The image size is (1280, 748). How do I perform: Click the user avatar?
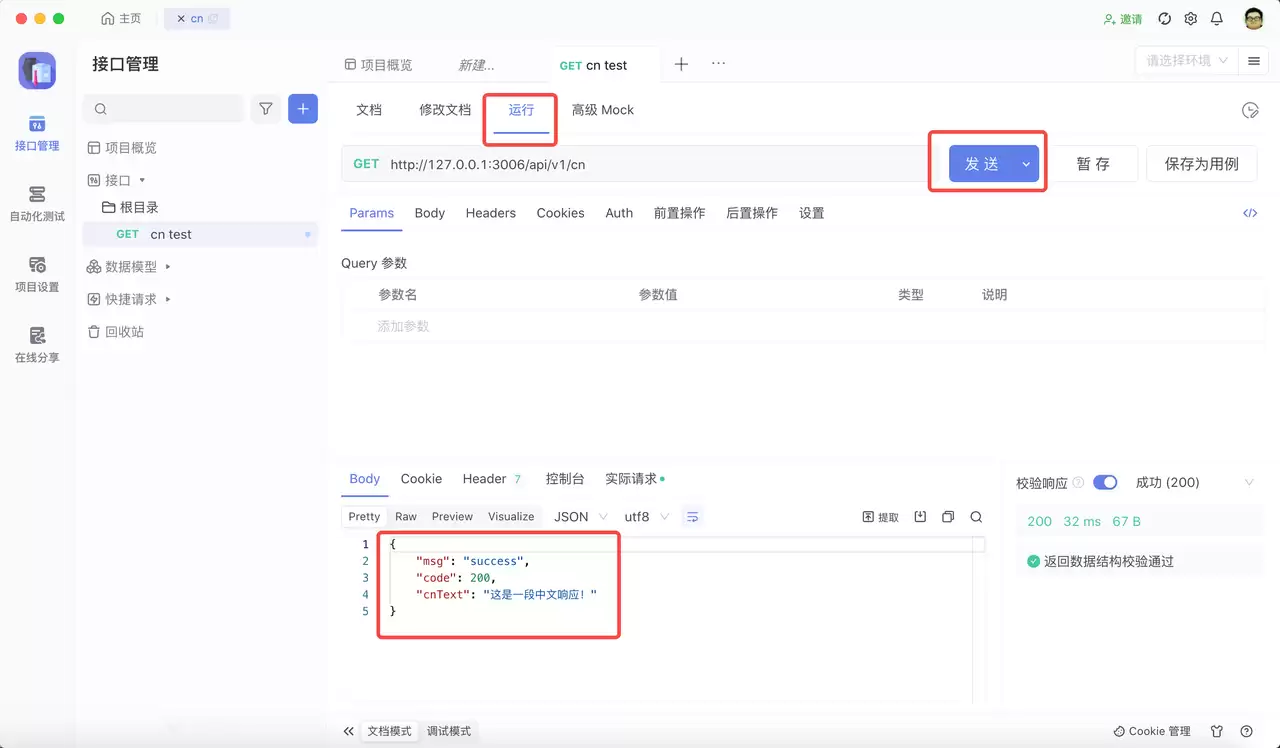[1254, 19]
